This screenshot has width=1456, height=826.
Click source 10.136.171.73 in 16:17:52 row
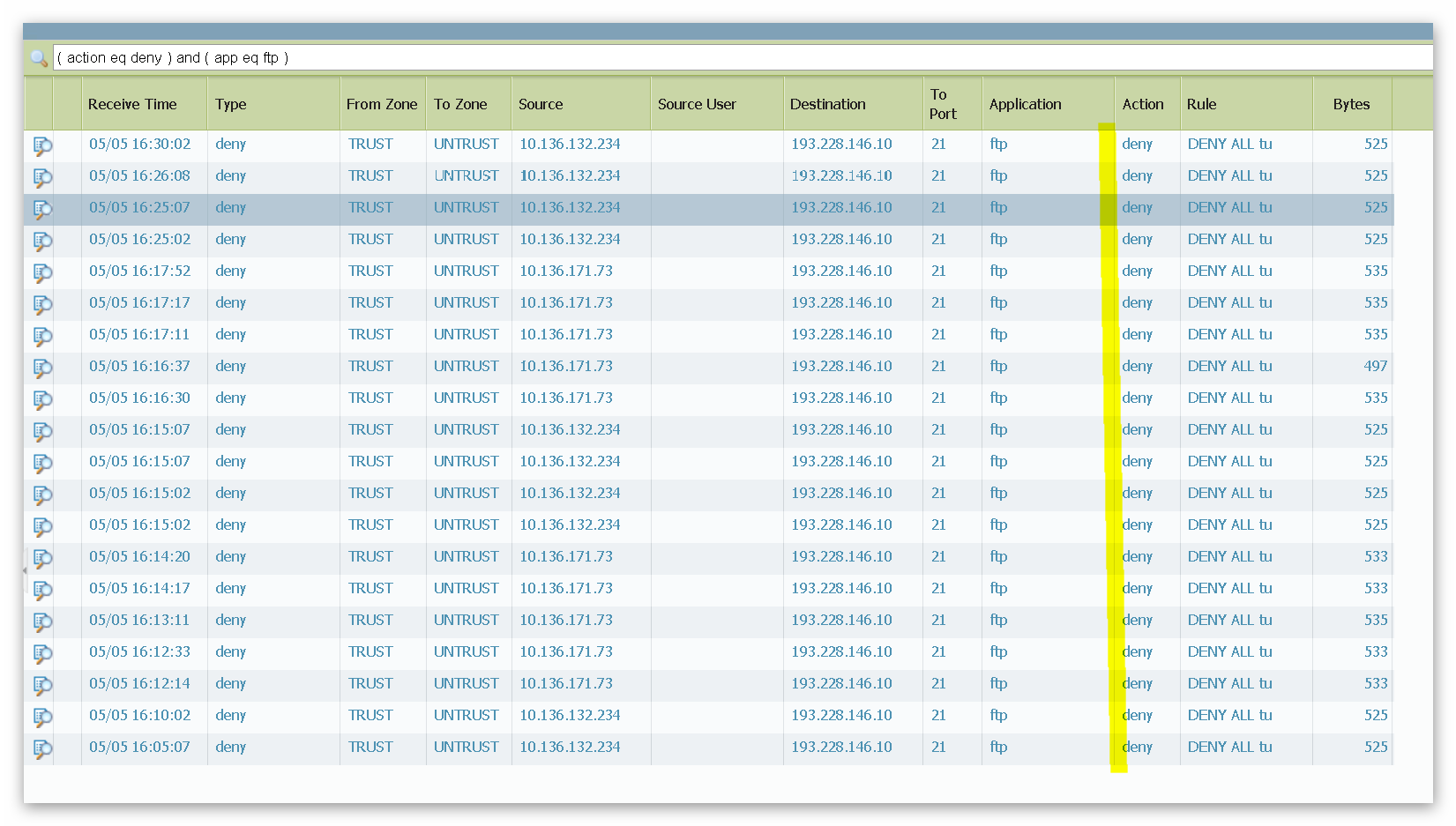566,271
